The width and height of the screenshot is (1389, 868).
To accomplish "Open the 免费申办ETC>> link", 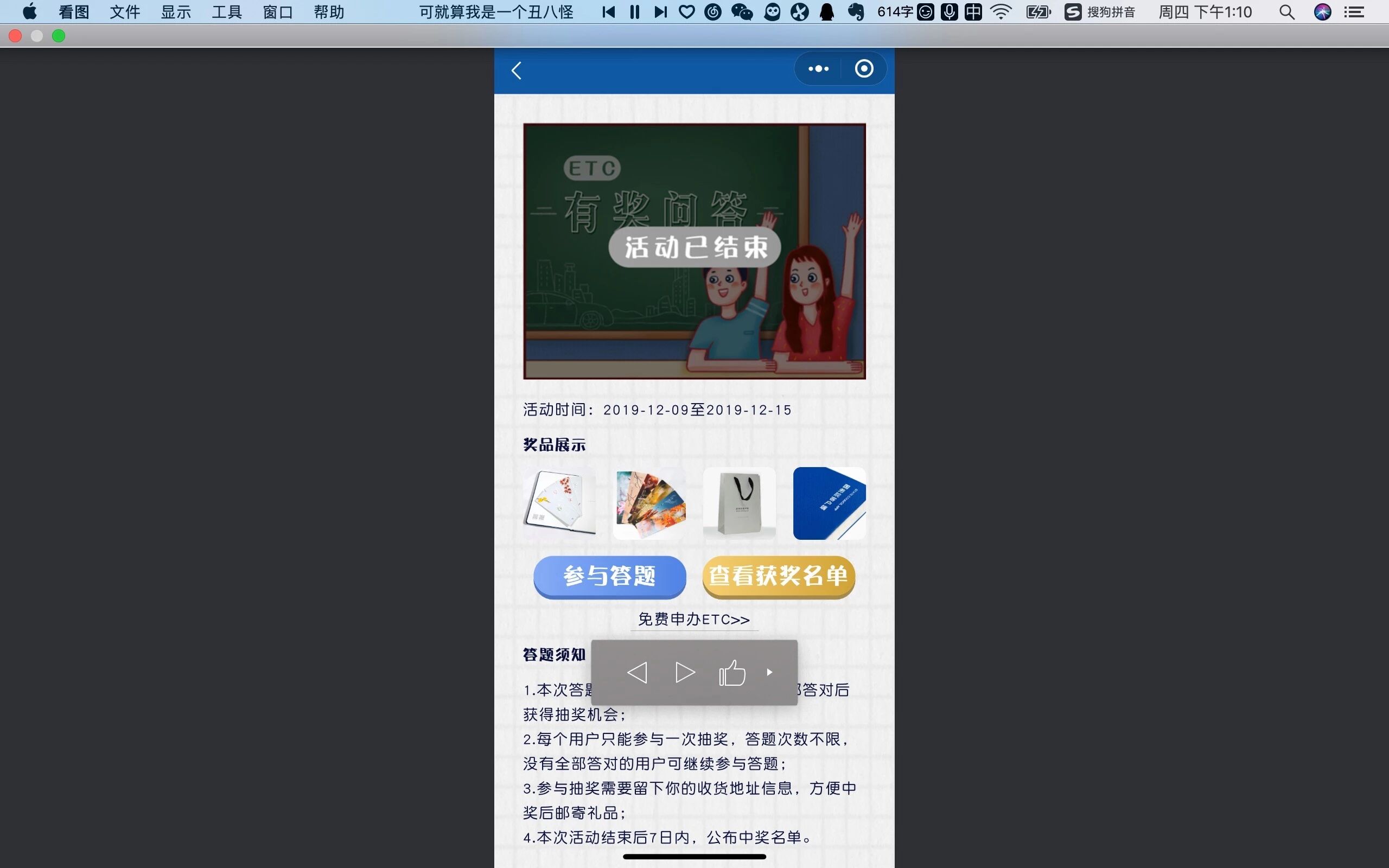I will click(694, 620).
